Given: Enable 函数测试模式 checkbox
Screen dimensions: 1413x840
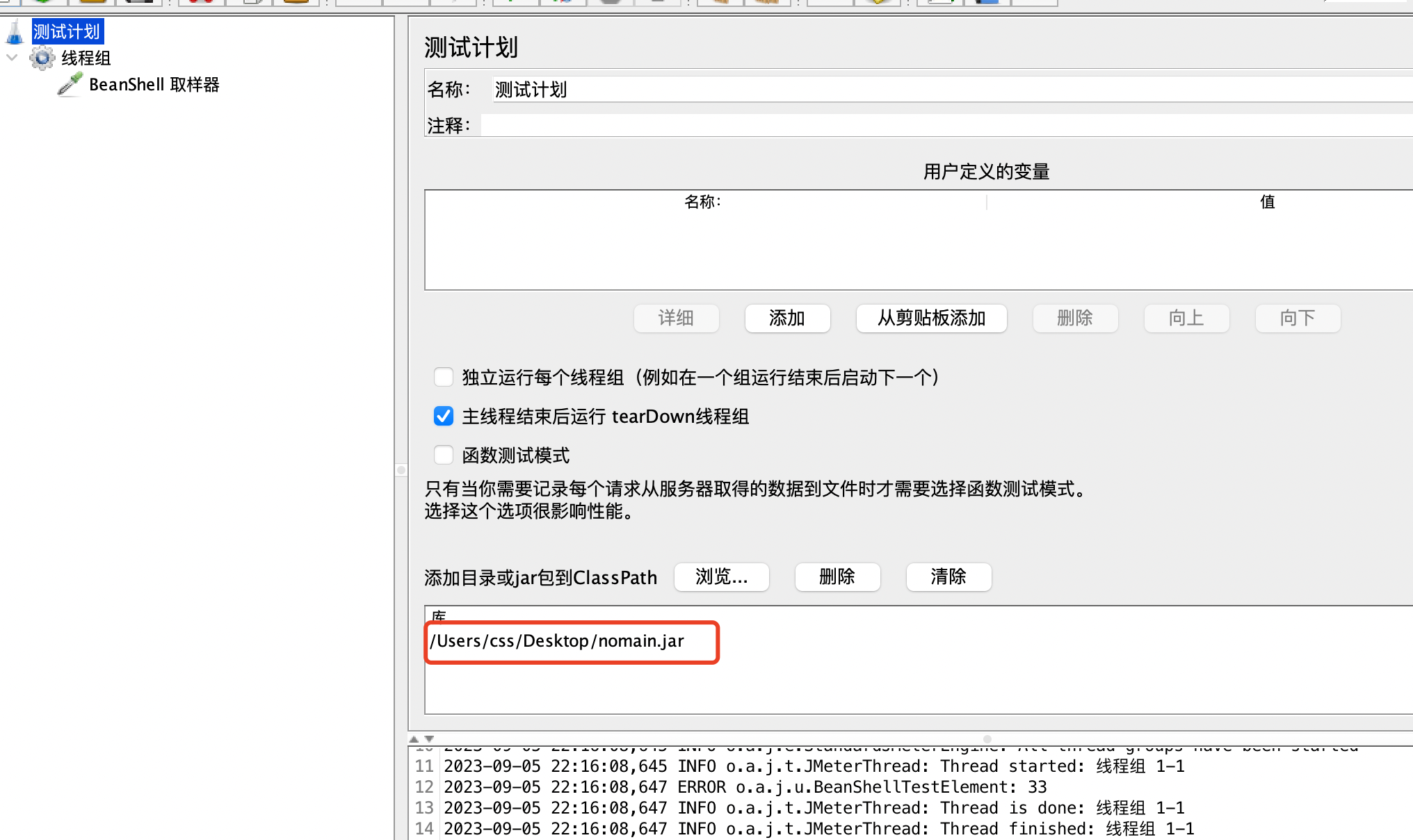Looking at the screenshot, I should [x=444, y=455].
